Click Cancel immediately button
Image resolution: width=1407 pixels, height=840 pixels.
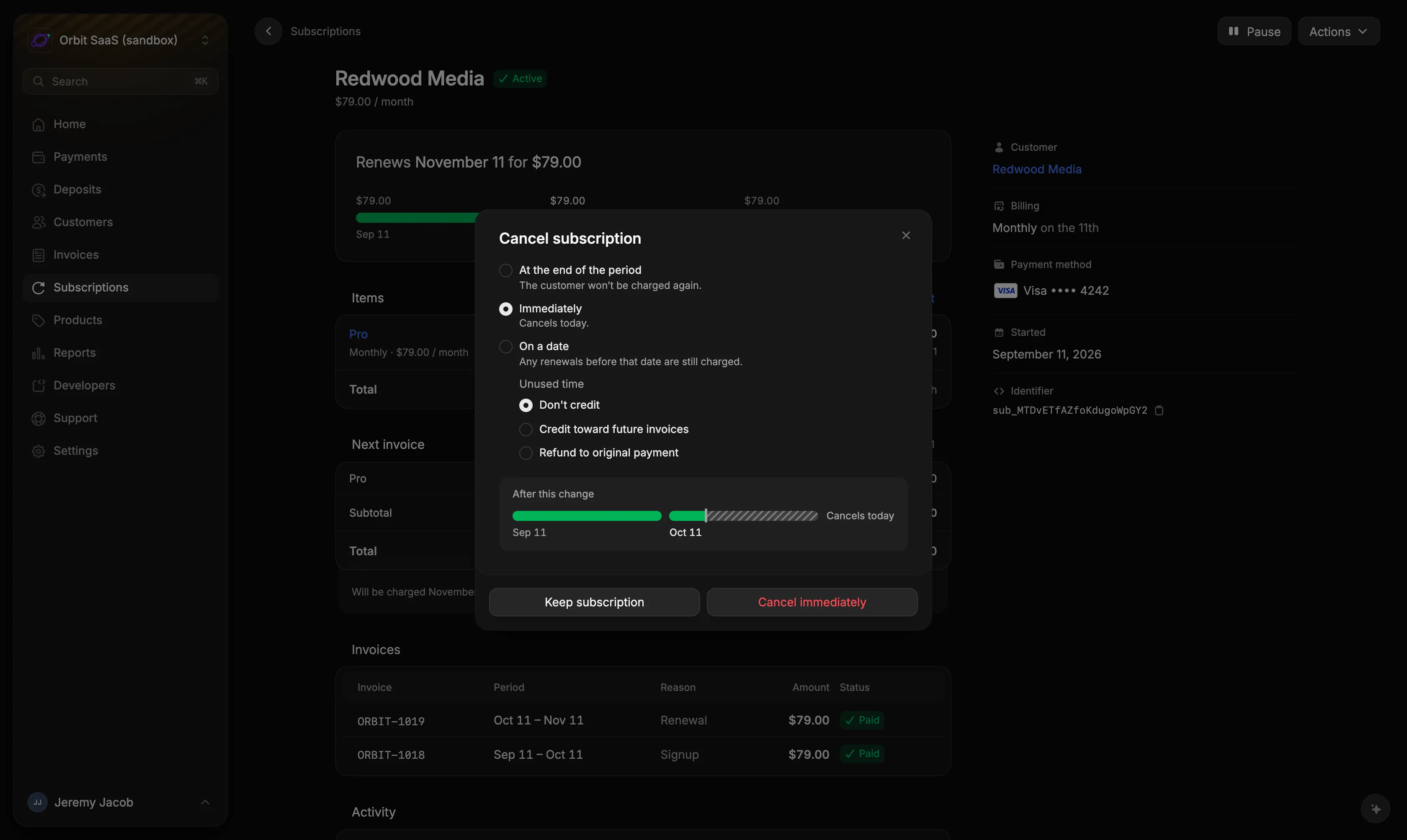coord(812,602)
